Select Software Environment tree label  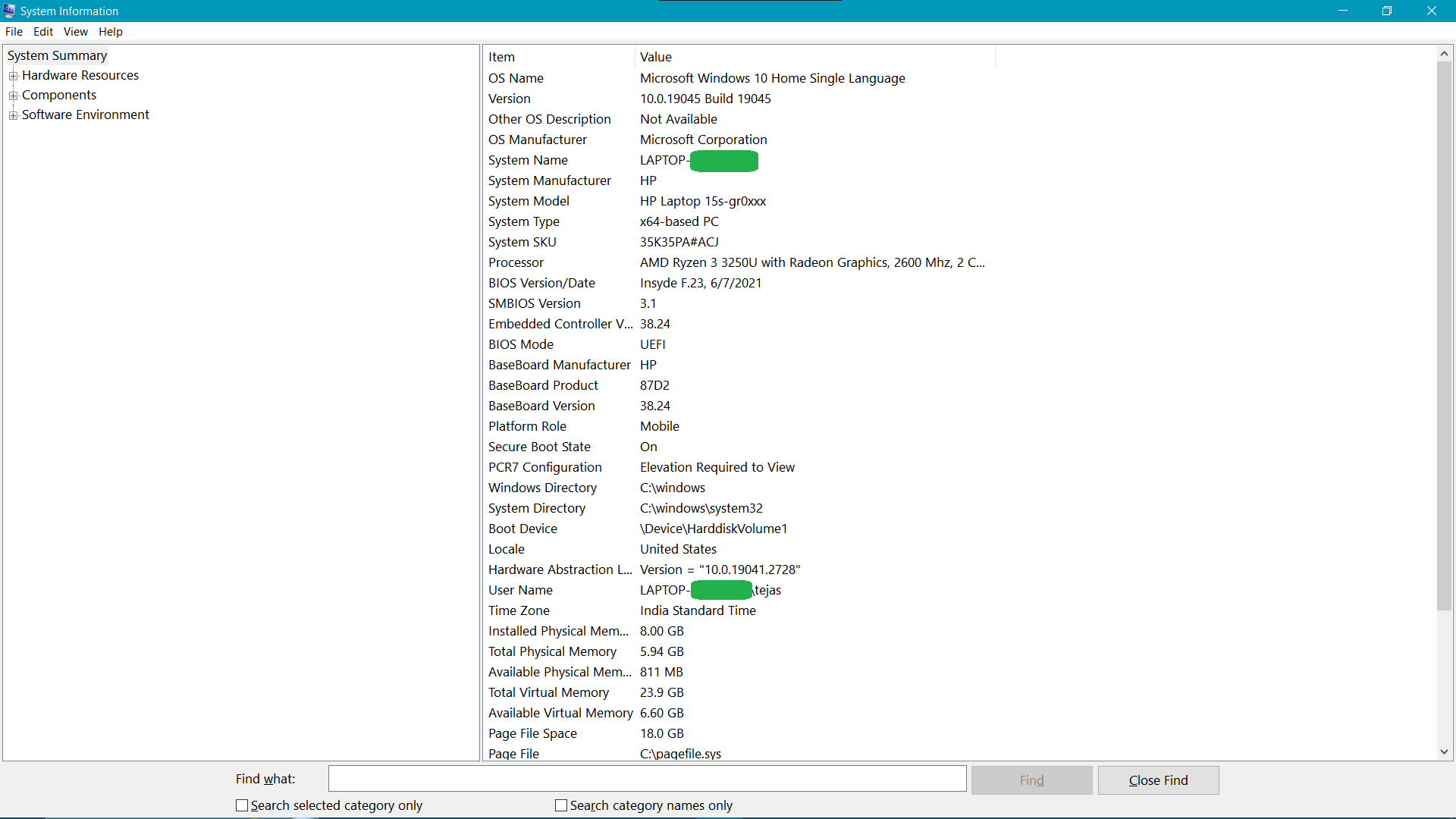86,115
